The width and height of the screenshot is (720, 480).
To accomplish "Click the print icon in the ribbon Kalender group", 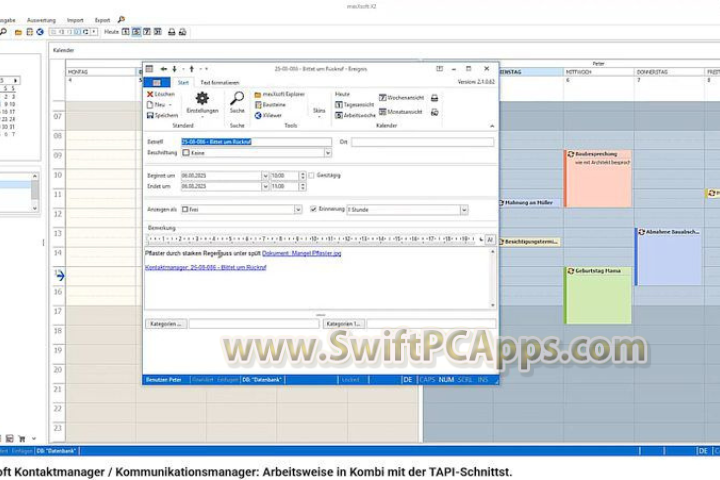I will click(x=434, y=98).
